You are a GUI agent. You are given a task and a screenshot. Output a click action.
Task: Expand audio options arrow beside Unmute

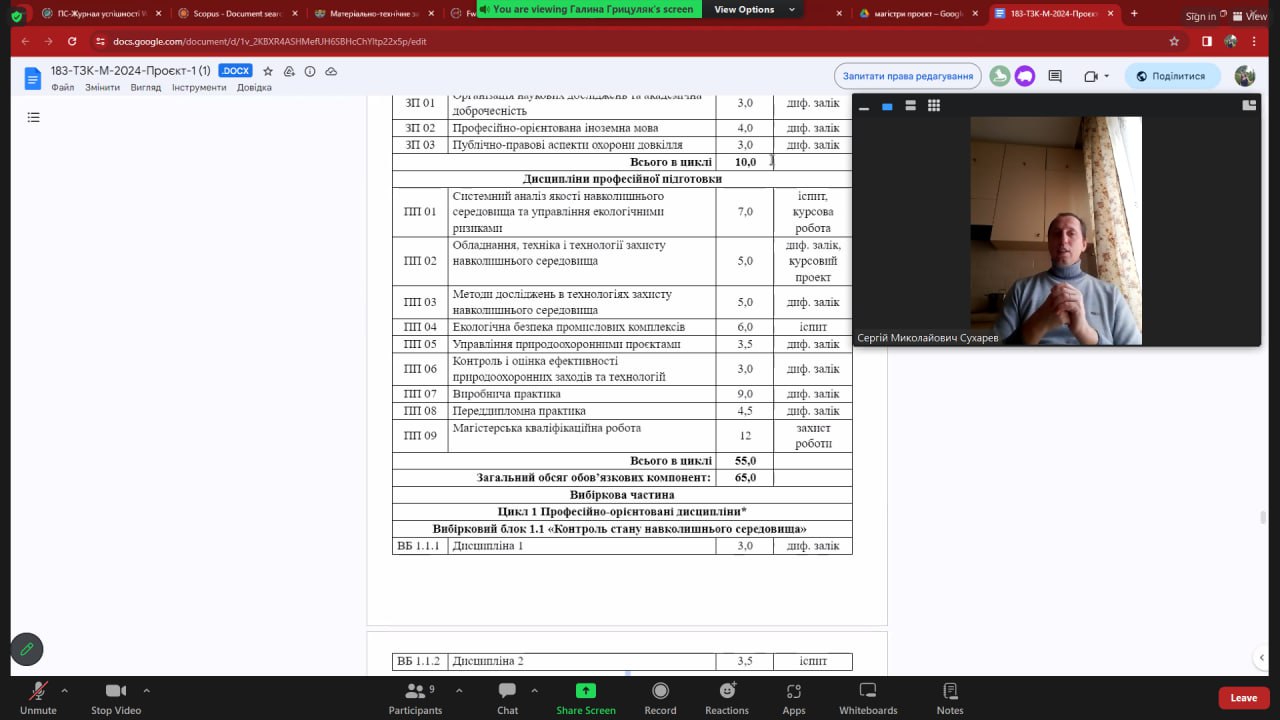coord(65,690)
